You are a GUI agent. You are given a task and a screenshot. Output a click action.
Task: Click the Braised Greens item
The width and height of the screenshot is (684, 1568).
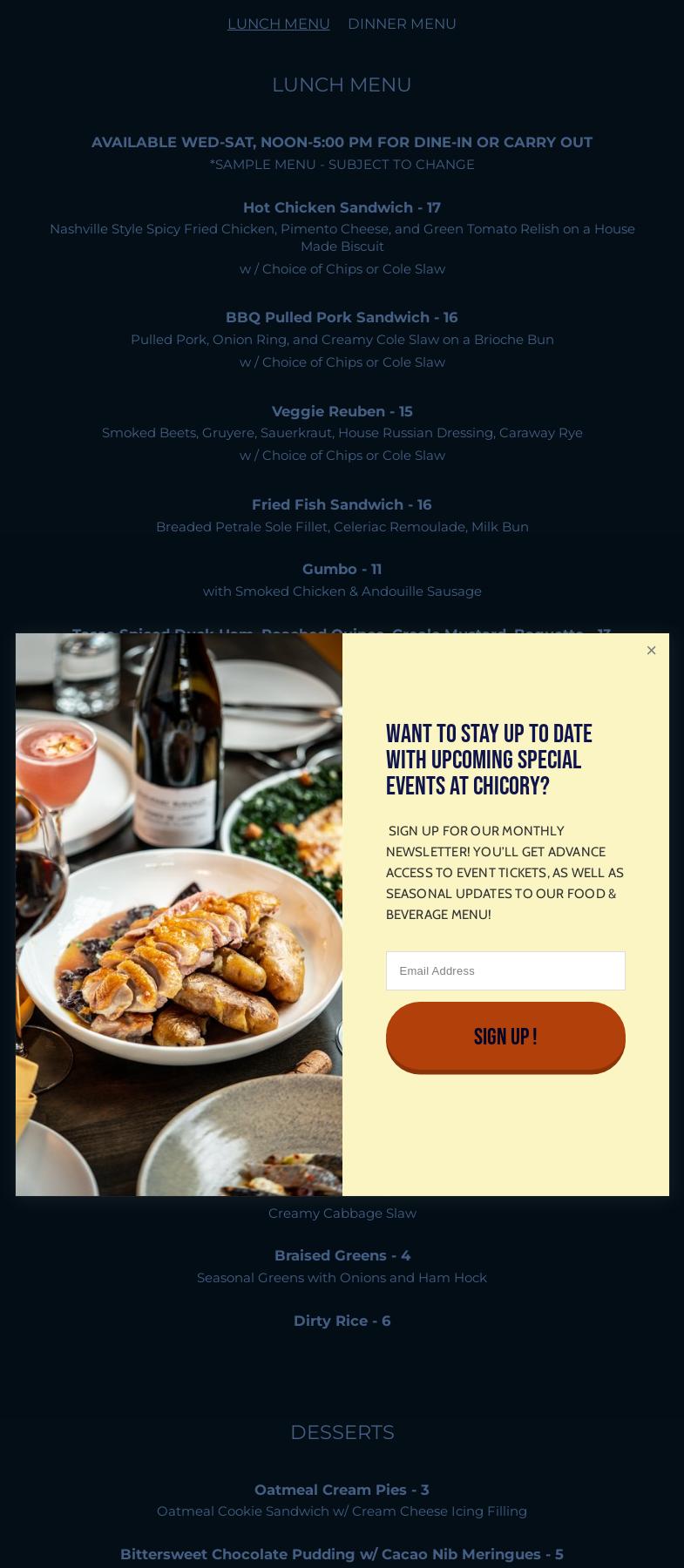(x=342, y=1255)
